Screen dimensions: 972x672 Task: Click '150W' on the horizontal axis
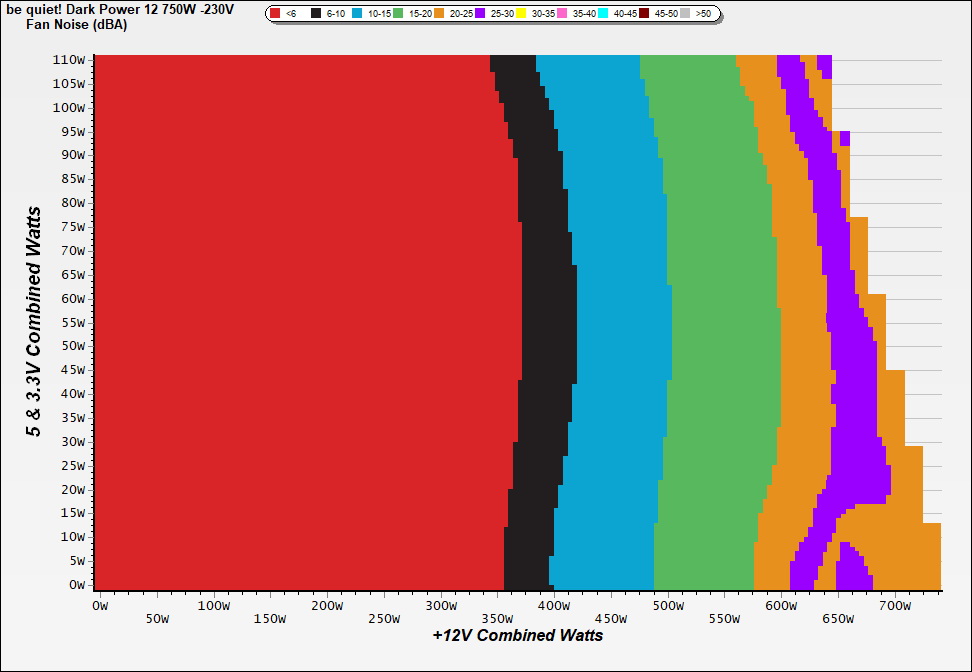point(270,619)
